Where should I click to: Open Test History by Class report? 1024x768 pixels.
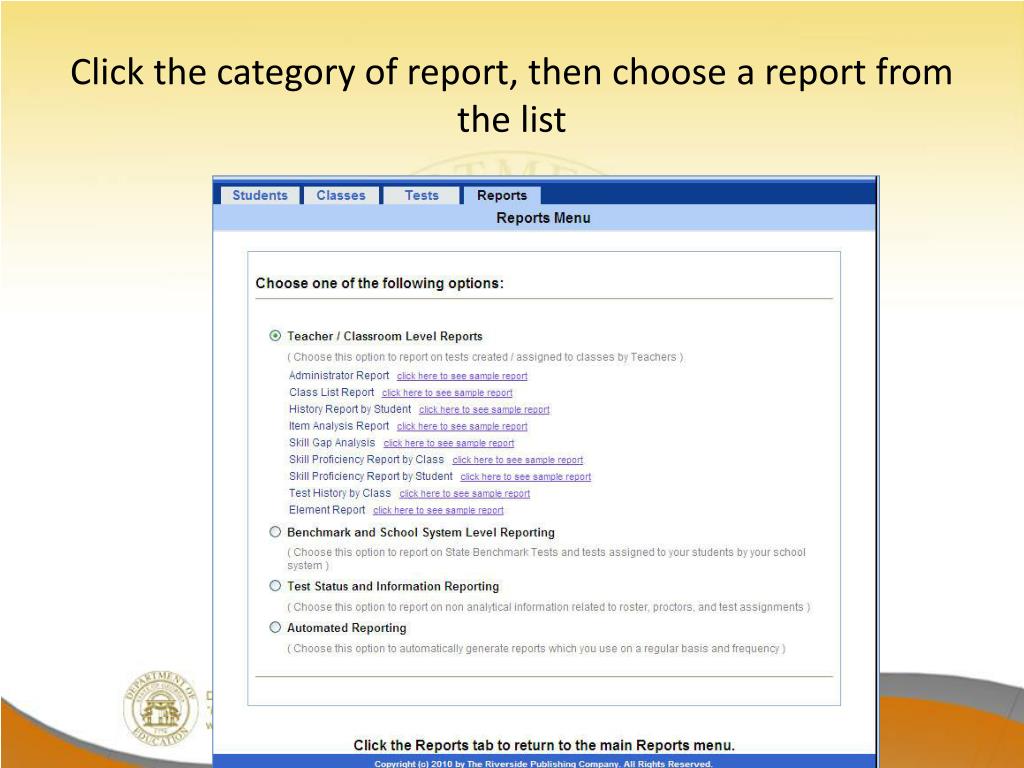pyautogui.click(x=340, y=494)
